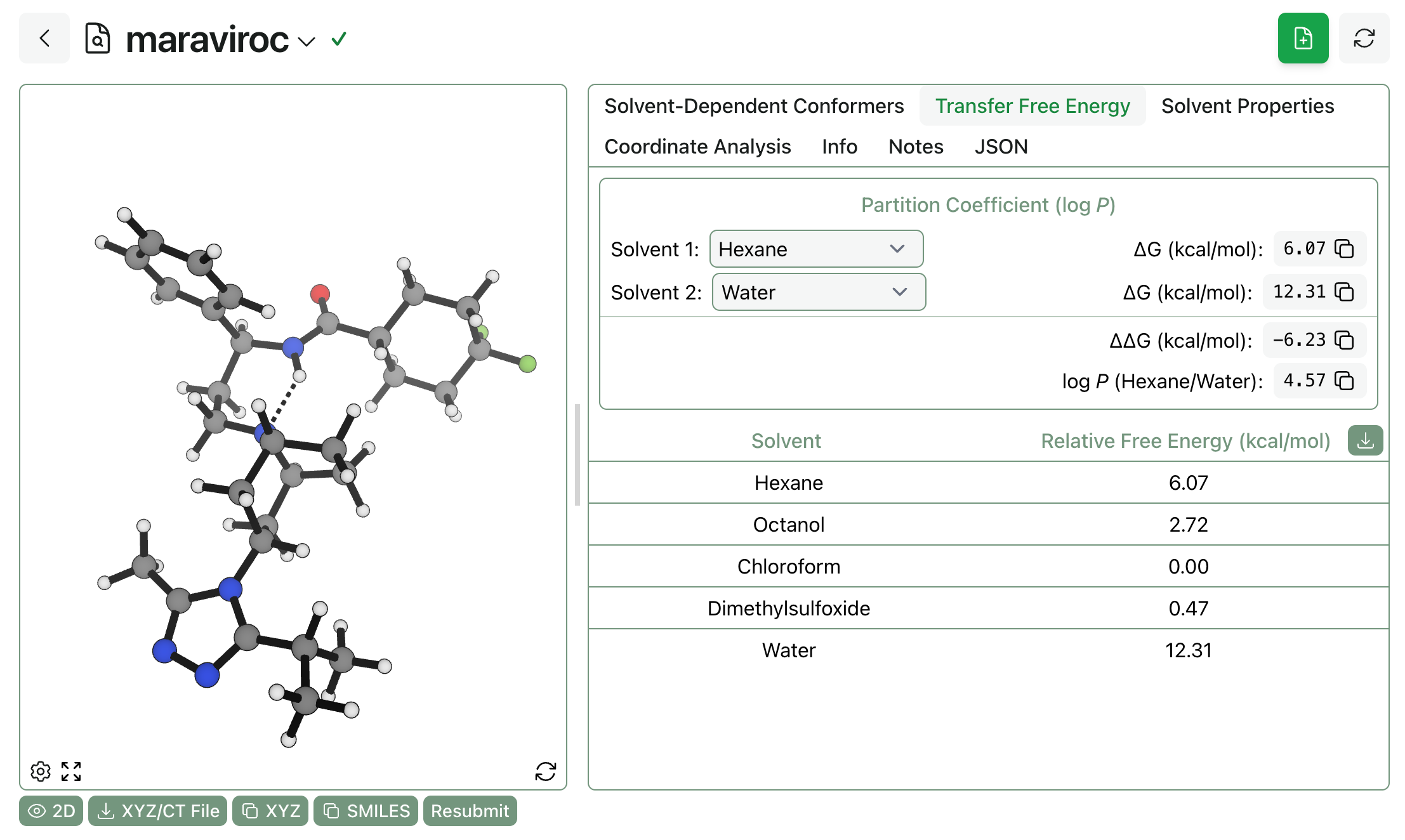Screen dimensions: 1405x840
Task: Toggle the 2D structure view
Action: [x=51, y=811]
